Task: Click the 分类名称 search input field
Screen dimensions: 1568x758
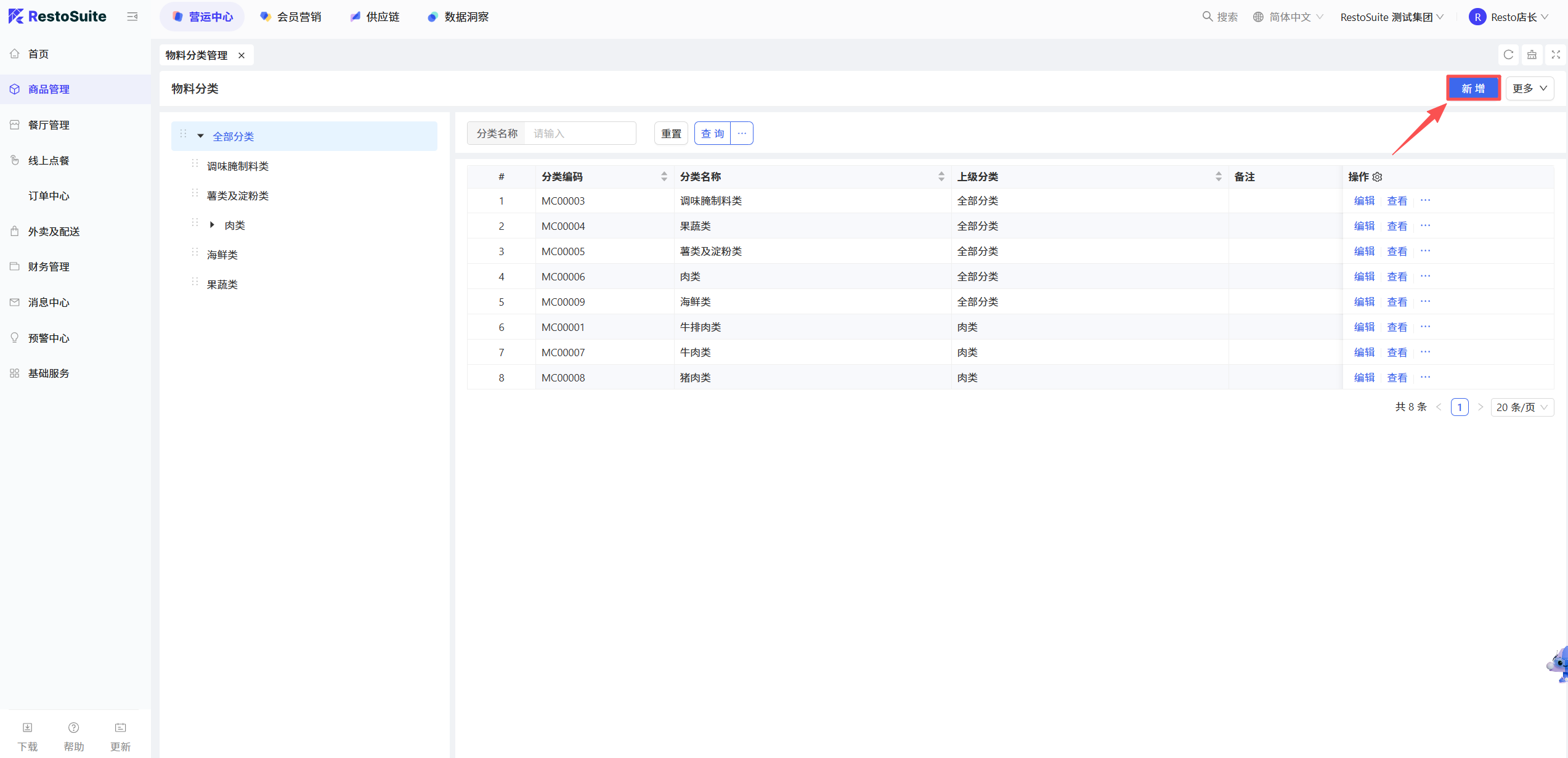Action: [x=580, y=133]
